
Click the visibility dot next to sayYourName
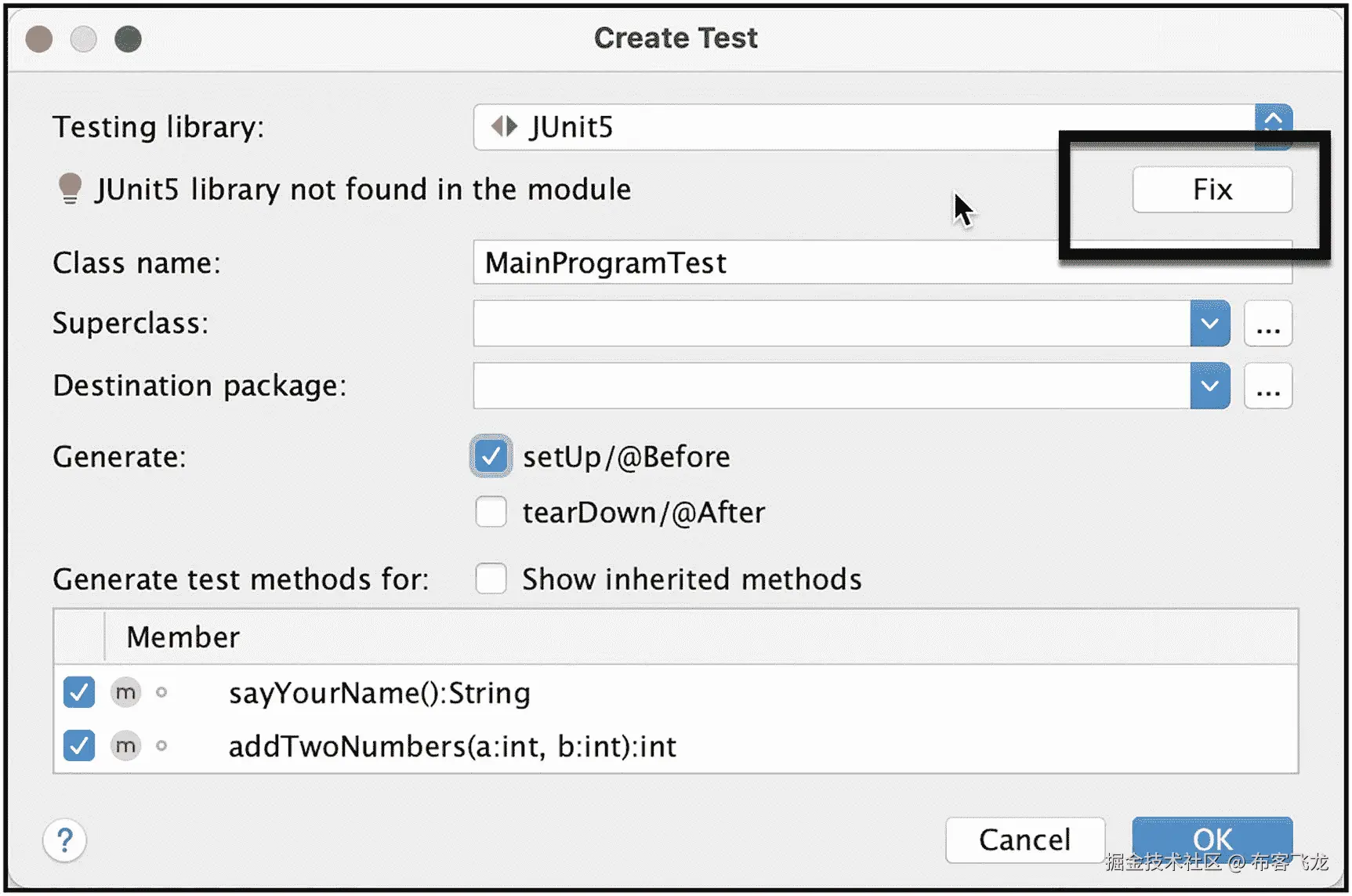click(x=161, y=693)
